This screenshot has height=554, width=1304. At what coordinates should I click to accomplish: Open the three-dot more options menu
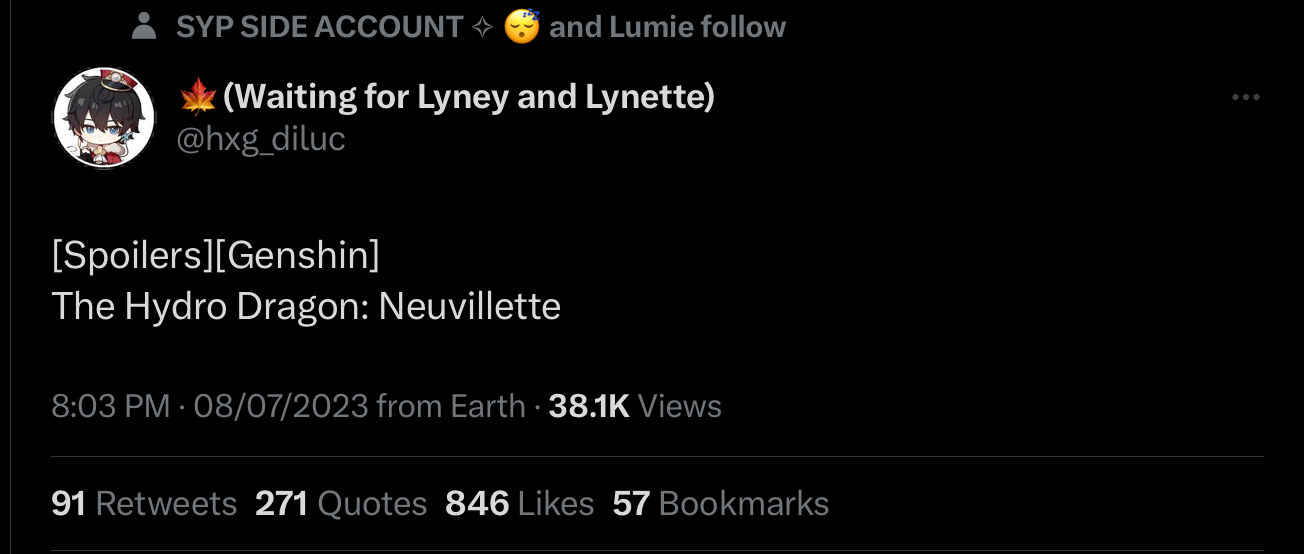click(1245, 98)
